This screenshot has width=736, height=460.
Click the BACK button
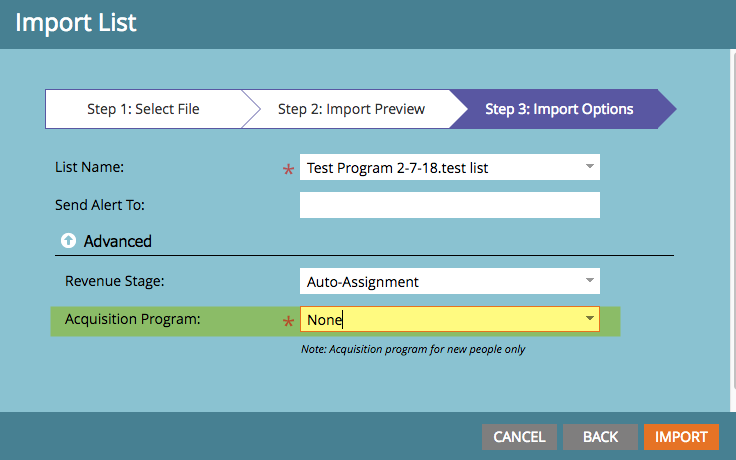[x=600, y=437]
